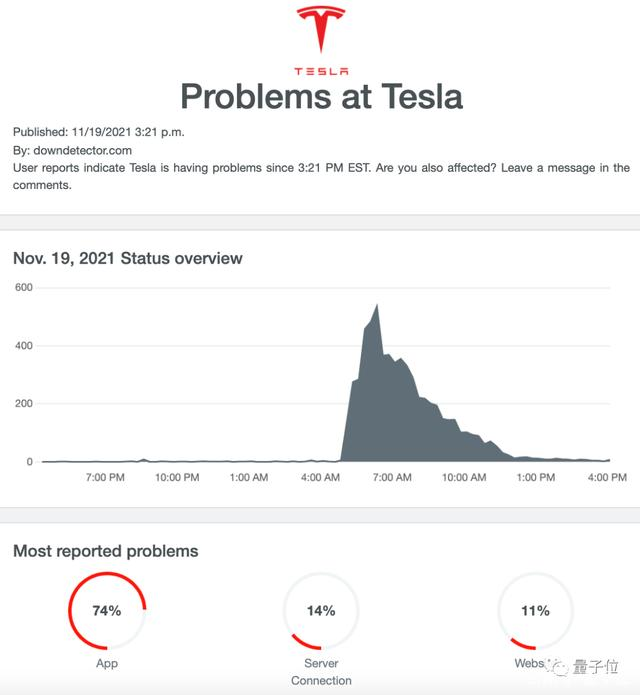640x695 pixels.
Task: Click the Problems at Tesla headline
Action: coord(321,96)
